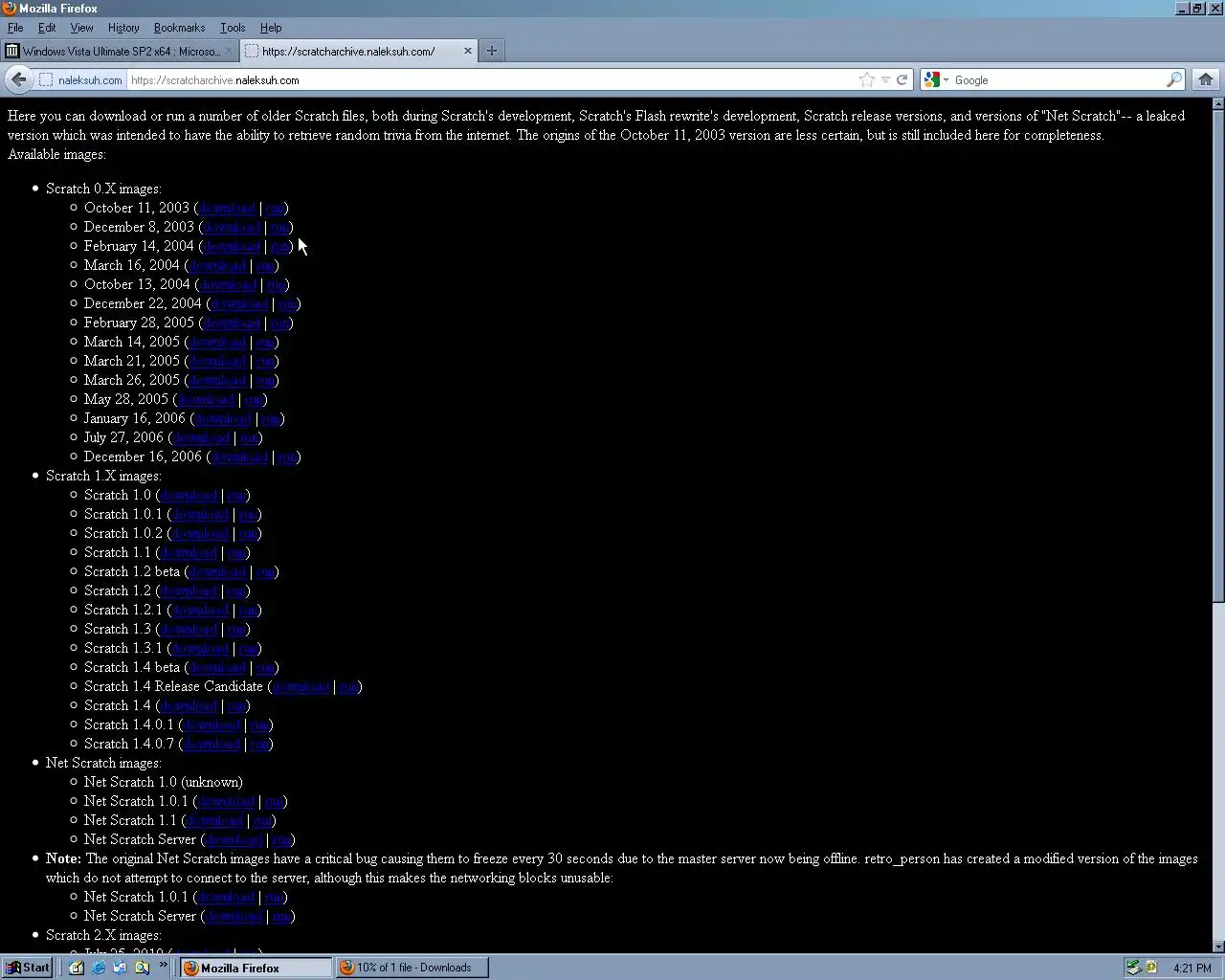
Task: Click the fourth Quick Launch folder search icon
Action: [x=142, y=968]
